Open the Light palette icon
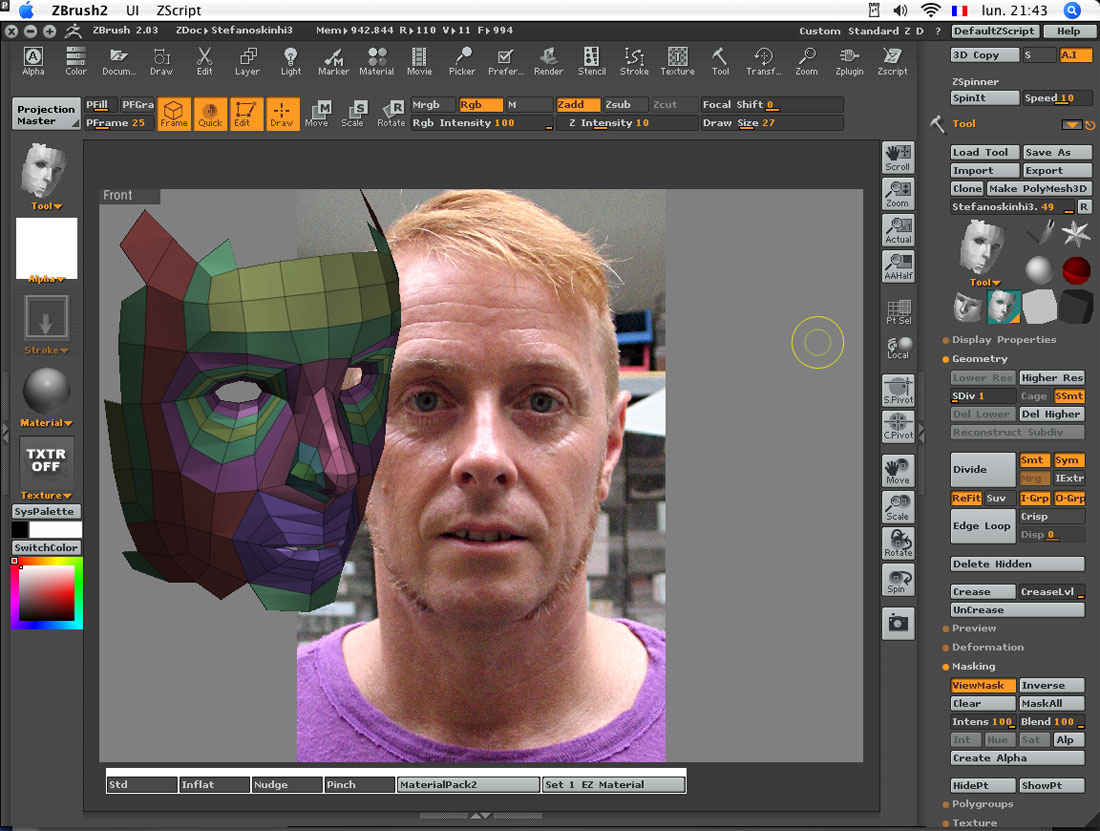This screenshot has height=831, width=1100. pyautogui.click(x=290, y=61)
